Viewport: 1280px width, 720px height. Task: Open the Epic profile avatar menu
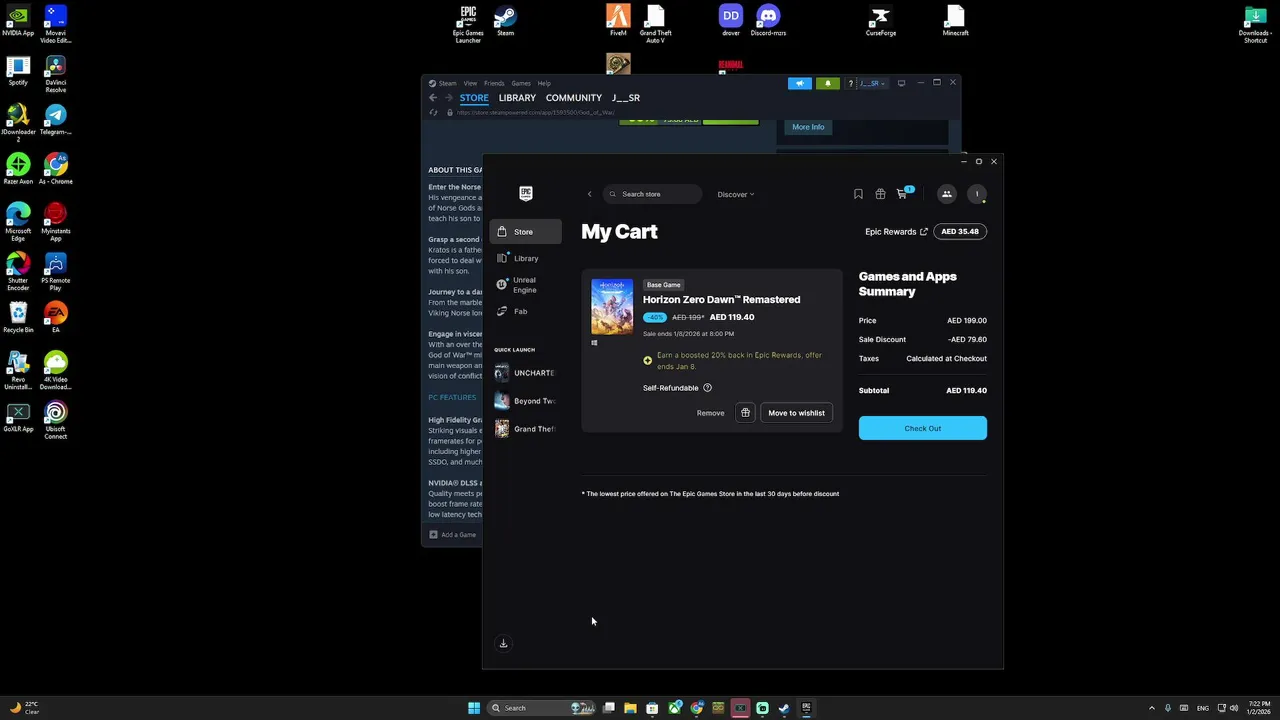[977, 194]
